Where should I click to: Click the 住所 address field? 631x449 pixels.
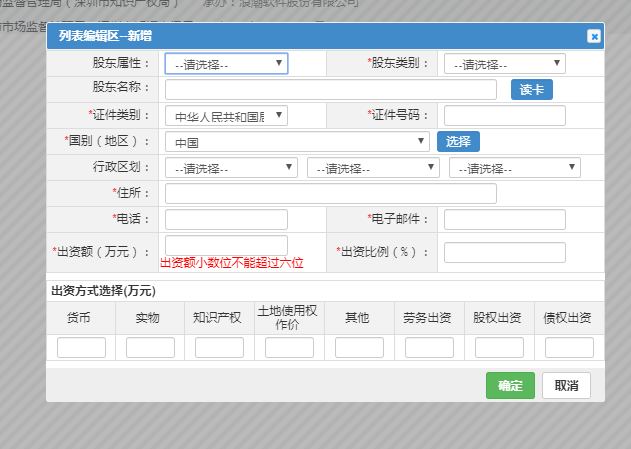pos(330,194)
